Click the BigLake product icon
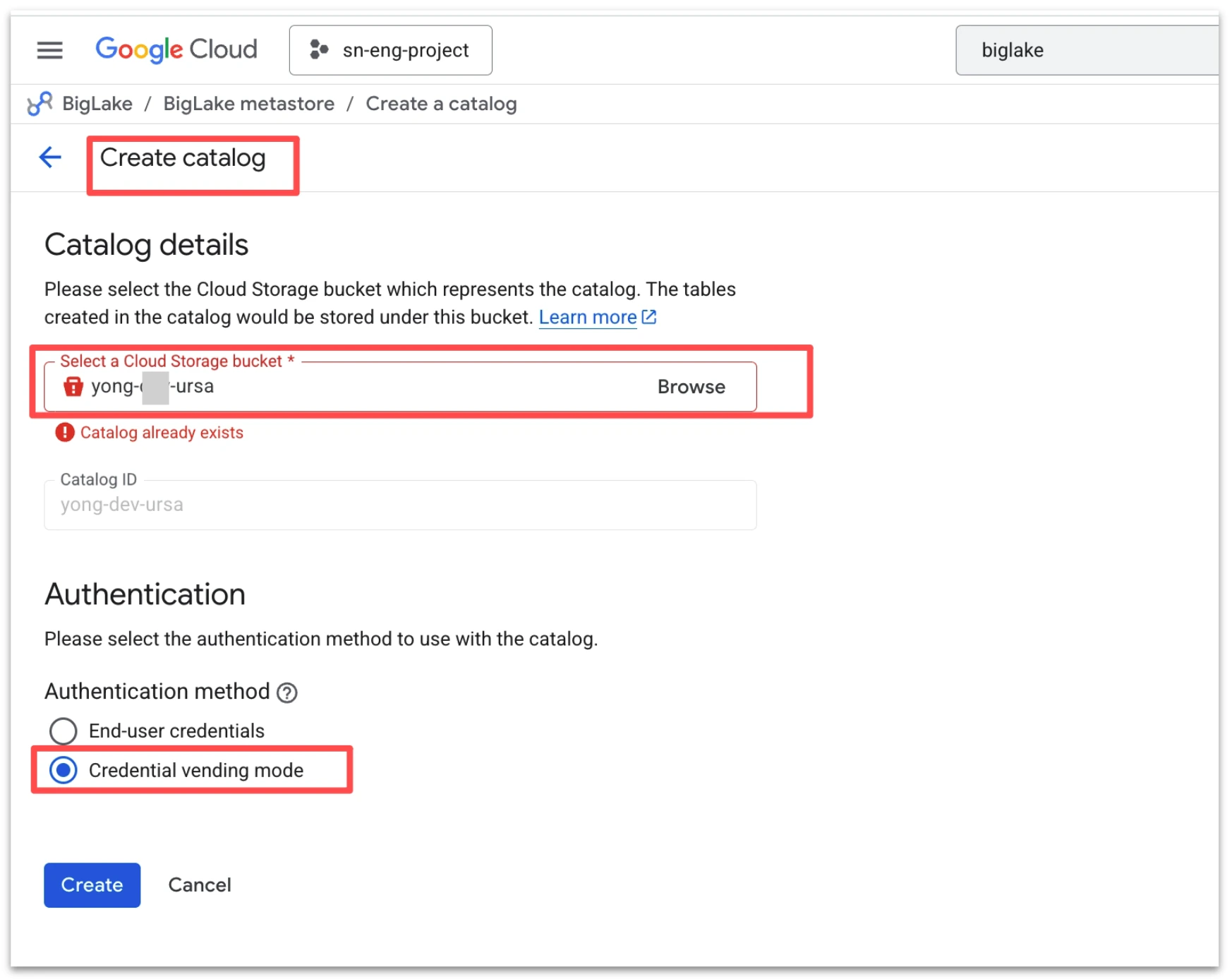 [40, 104]
